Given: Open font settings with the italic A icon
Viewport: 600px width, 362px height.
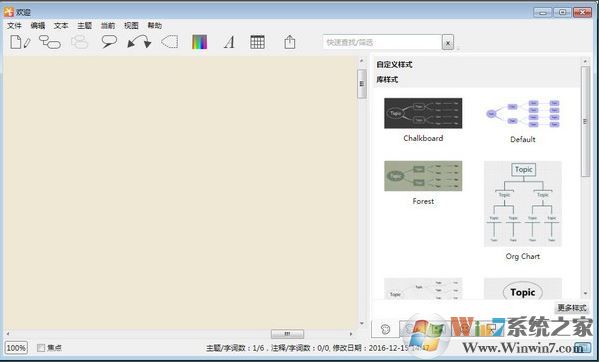Looking at the screenshot, I should point(229,42).
